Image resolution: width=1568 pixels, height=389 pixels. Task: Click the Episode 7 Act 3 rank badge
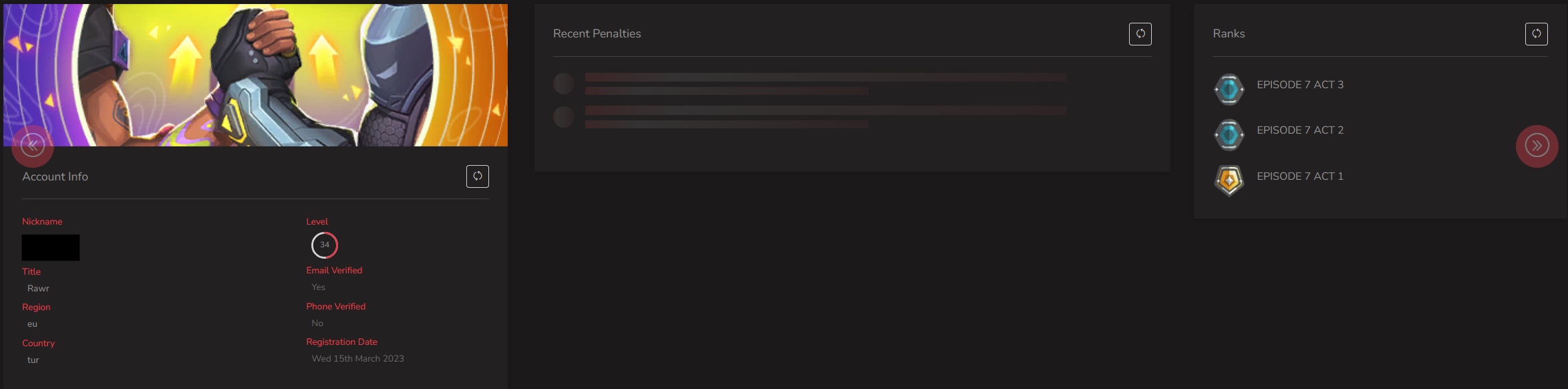1229,90
